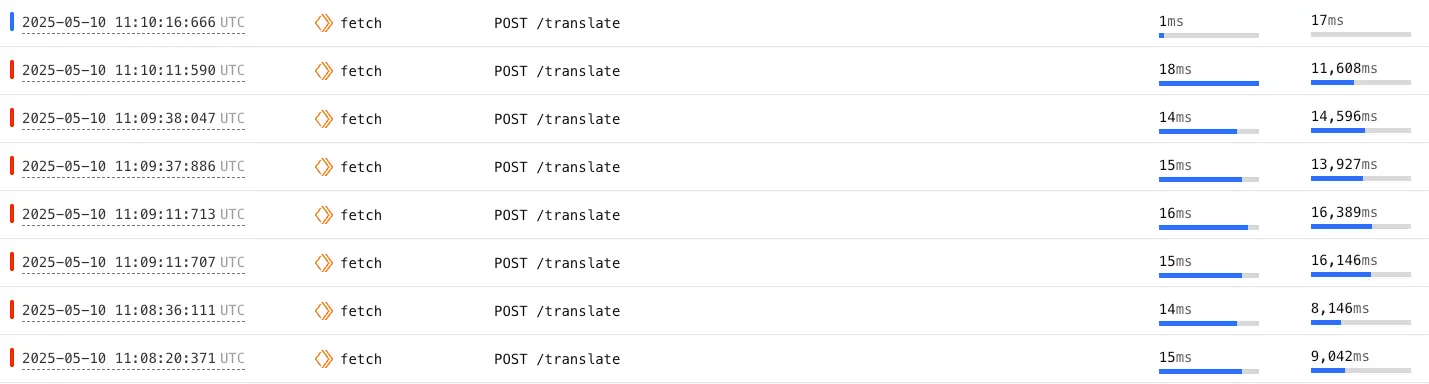Viewport: 1429px width, 384px height.
Task: Open the timestamp 2025-05-10 11:08:20:371 link
Action: (x=133, y=359)
